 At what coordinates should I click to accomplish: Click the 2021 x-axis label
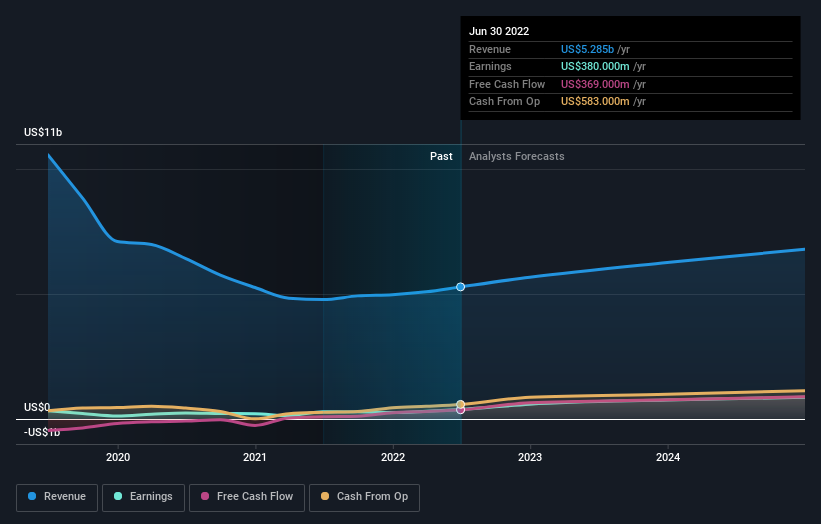255,458
